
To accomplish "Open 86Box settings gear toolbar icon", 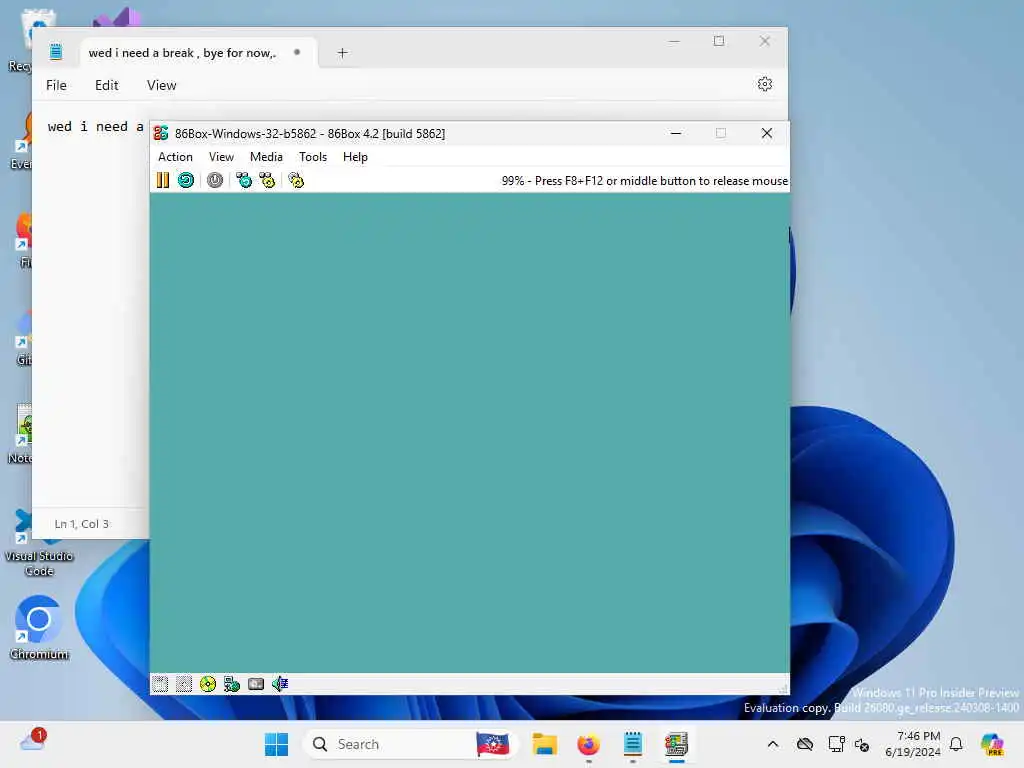I will [x=296, y=180].
